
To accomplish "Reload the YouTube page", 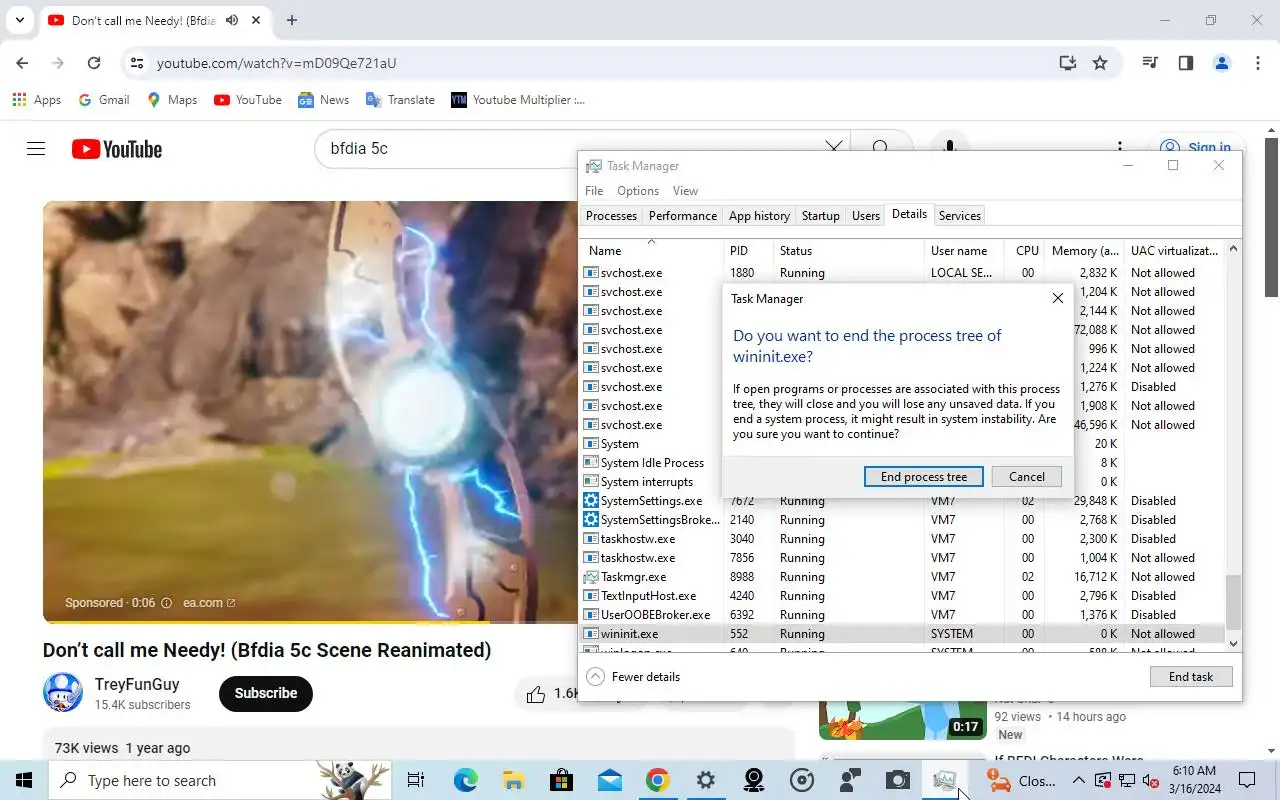I will [x=94, y=63].
